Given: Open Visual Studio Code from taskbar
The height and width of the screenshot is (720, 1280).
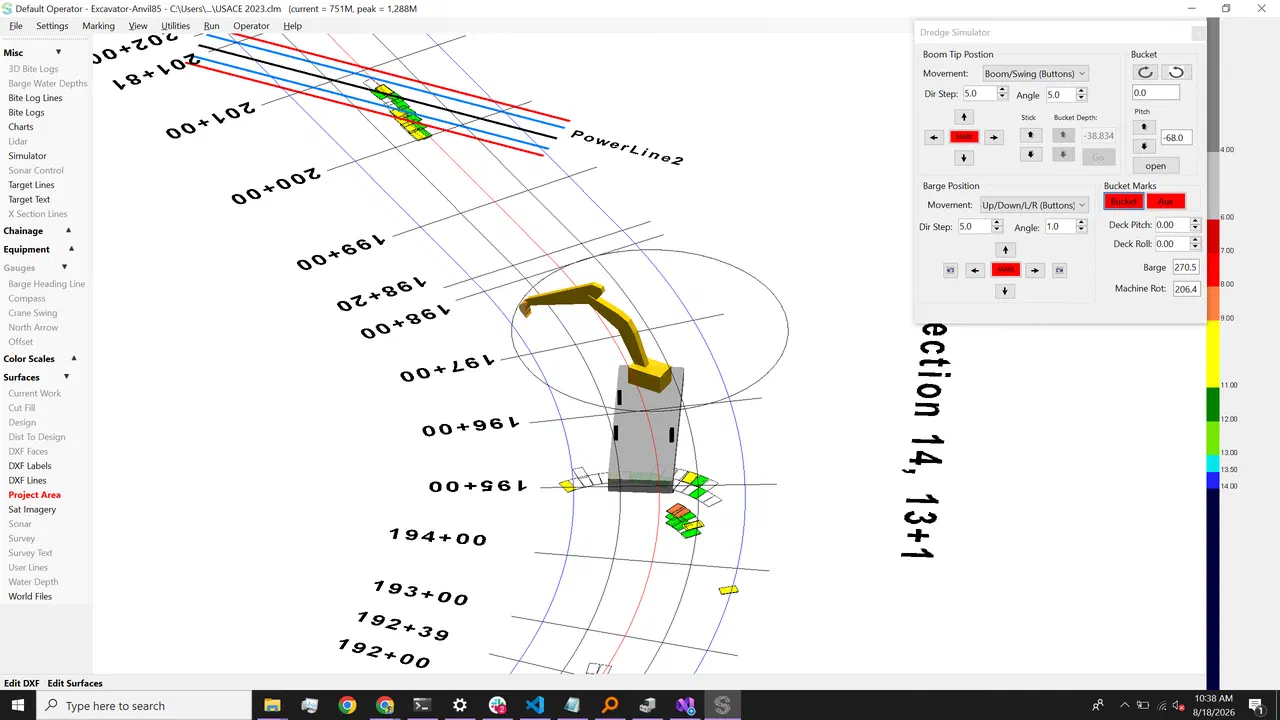Looking at the screenshot, I should click(x=534, y=705).
